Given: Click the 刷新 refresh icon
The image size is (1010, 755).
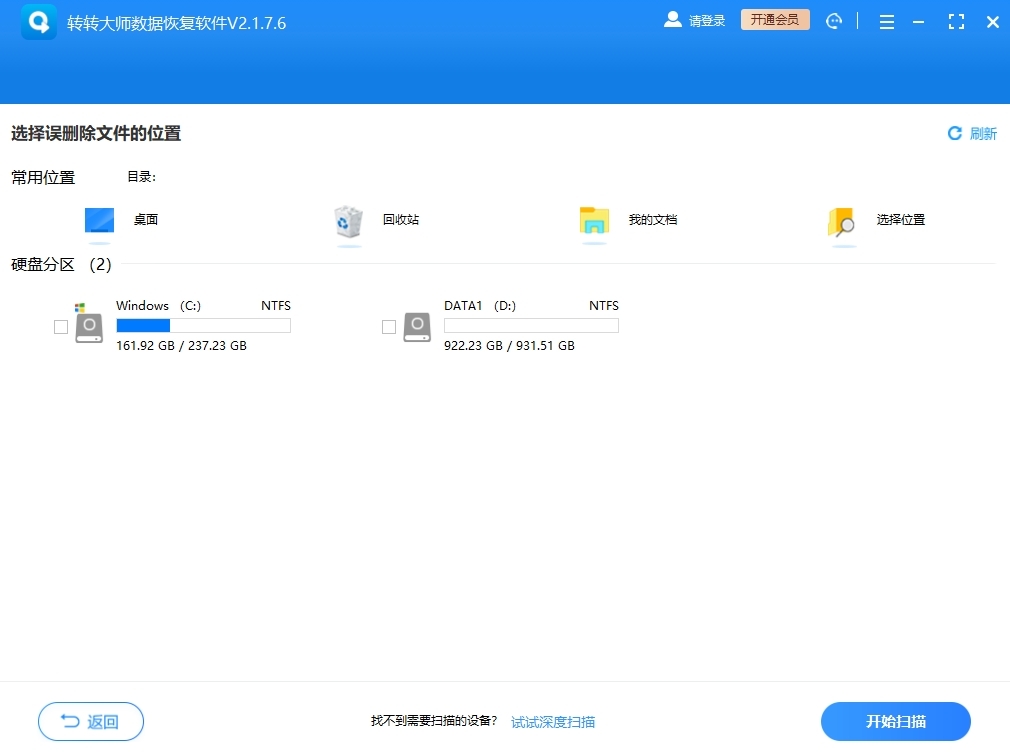Looking at the screenshot, I should coord(954,132).
